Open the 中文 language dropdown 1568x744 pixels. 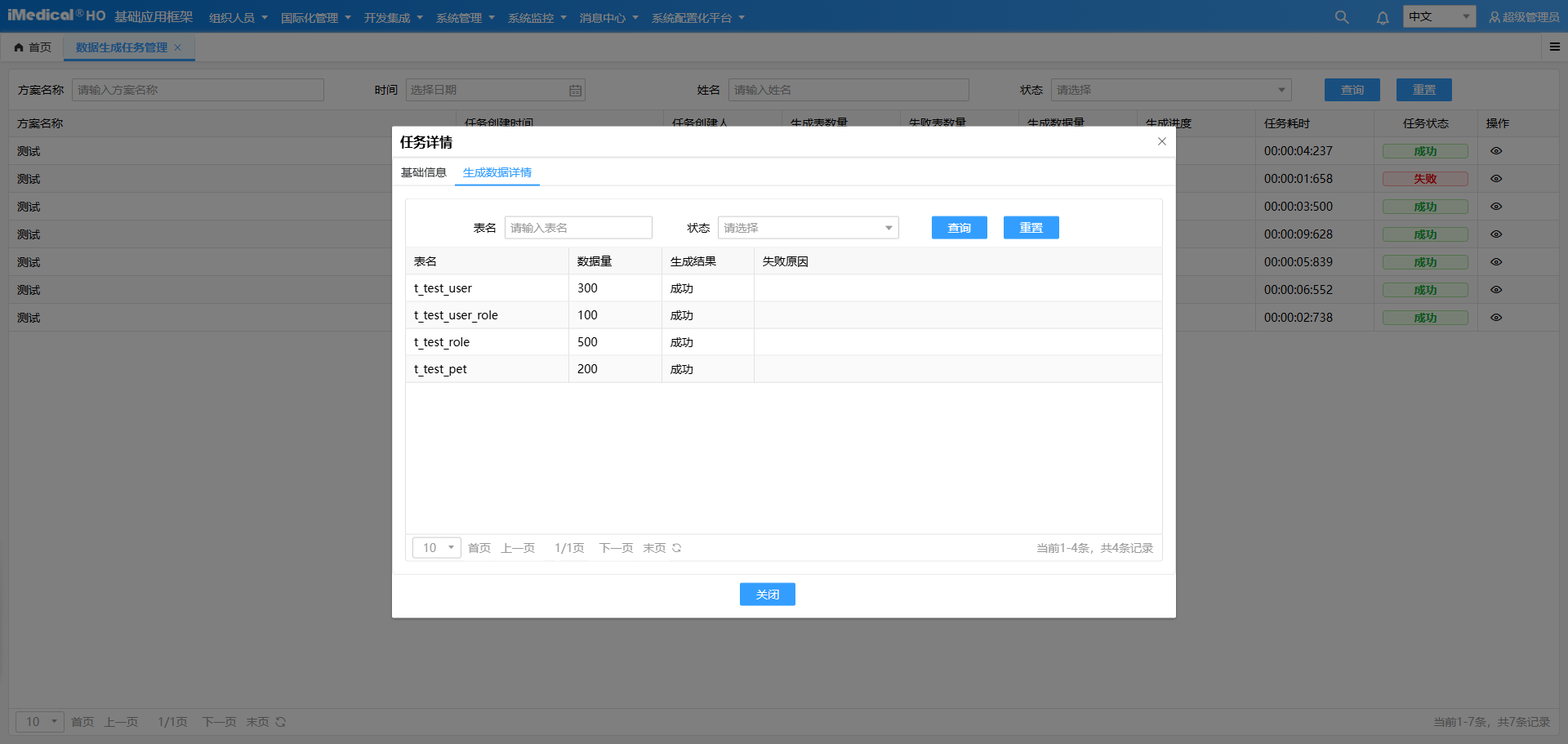point(1438,17)
